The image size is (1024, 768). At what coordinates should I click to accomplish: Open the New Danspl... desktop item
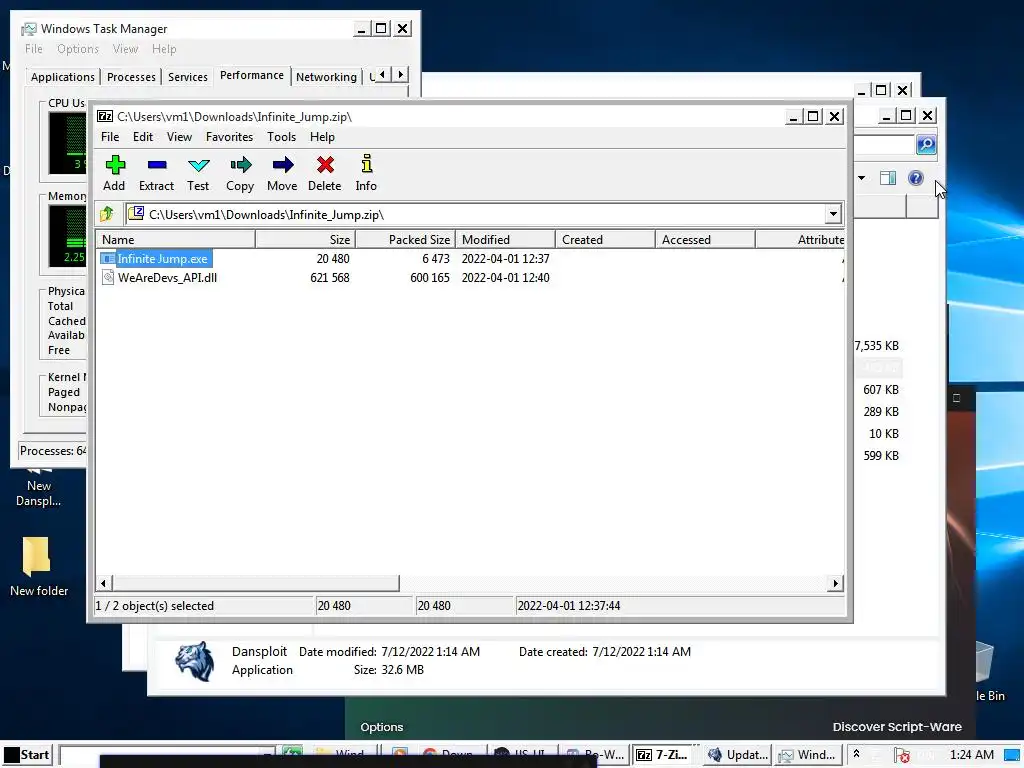pos(39,487)
